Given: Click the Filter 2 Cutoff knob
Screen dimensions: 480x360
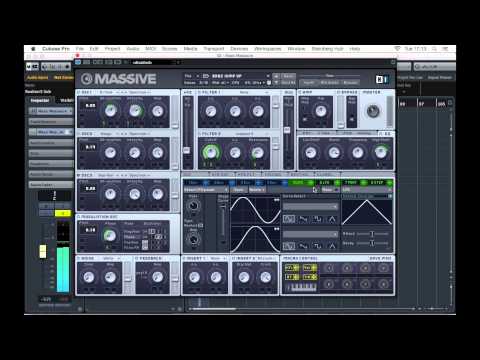Looking at the screenshot, I should pos(210,153).
